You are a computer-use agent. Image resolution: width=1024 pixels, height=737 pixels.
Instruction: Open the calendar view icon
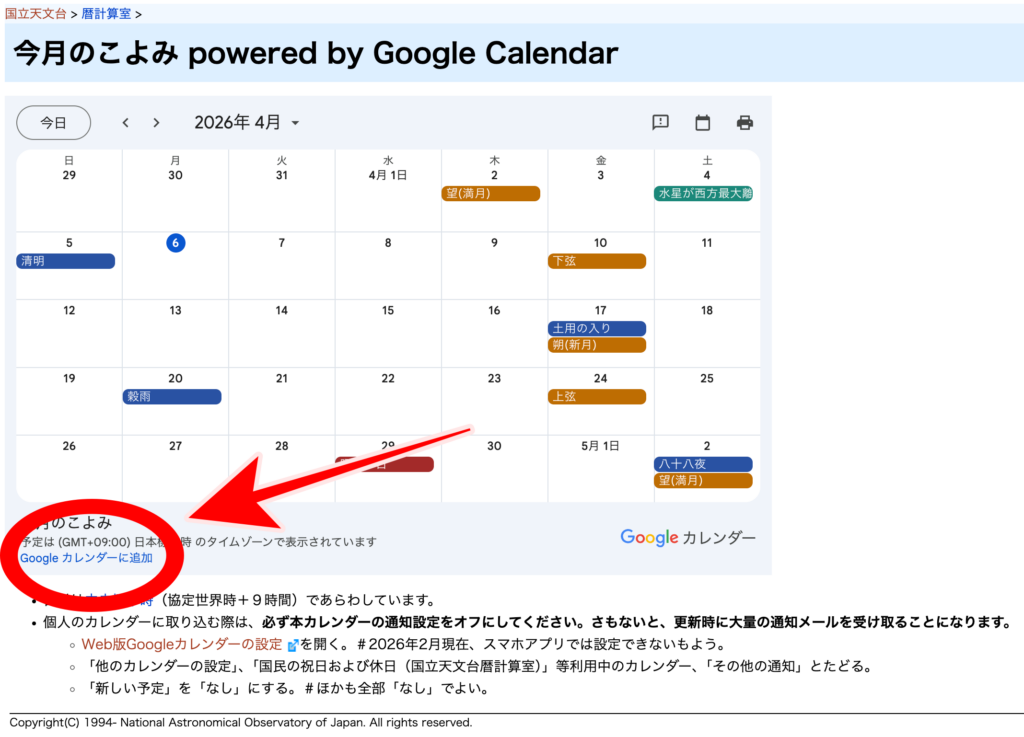click(x=703, y=123)
